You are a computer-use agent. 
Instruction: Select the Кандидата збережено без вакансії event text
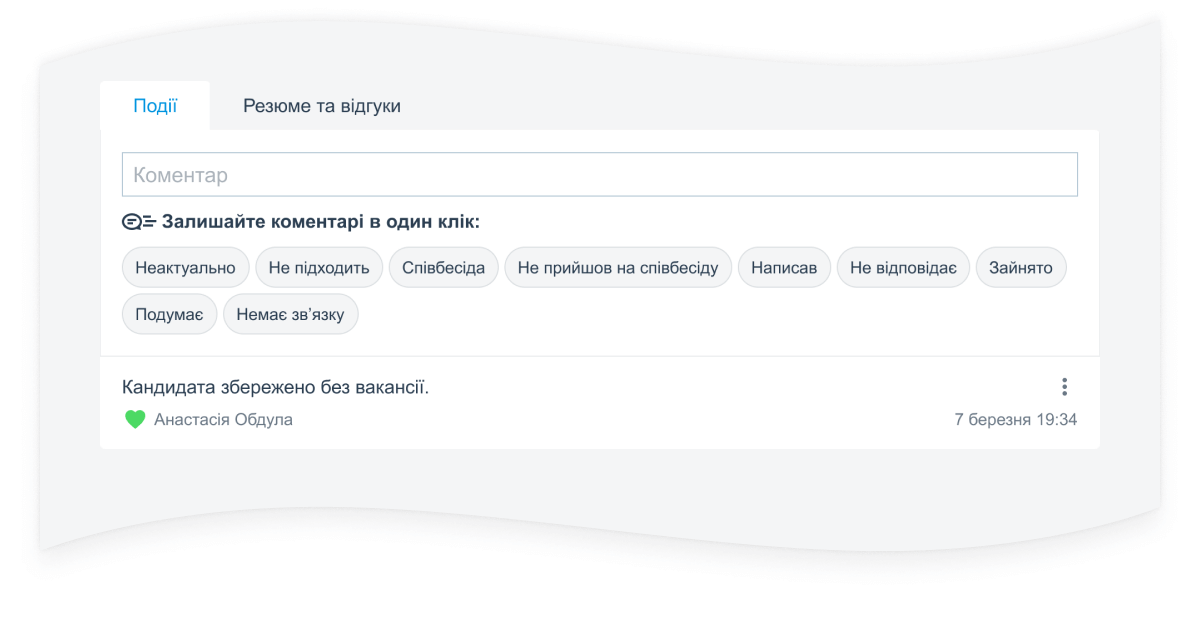(x=275, y=387)
